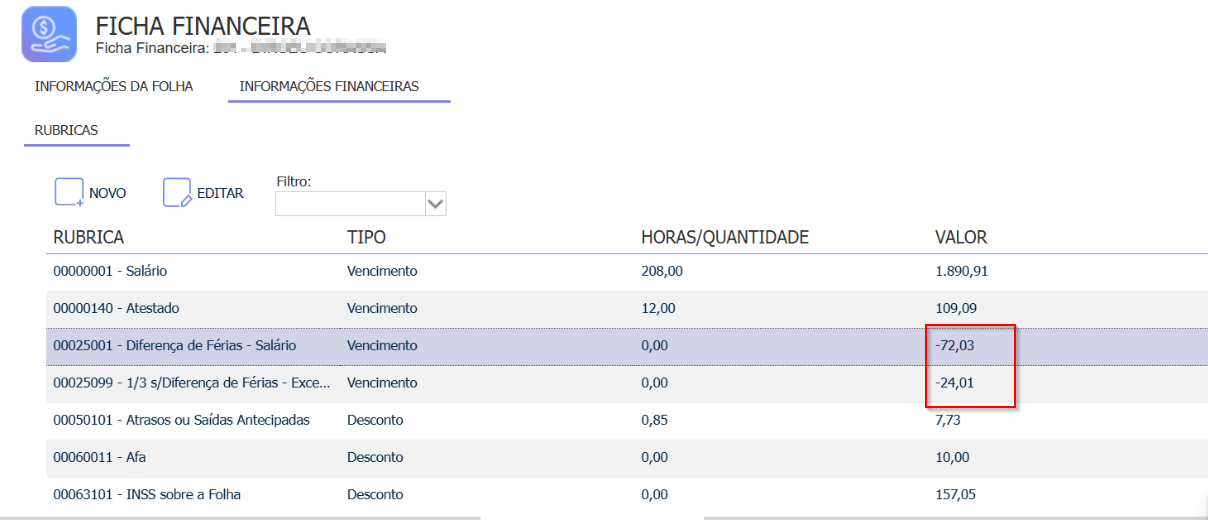This screenshot has height=520, width=1208.
Task: Sort by the RUBRICA column header
Action: [89, 238]
